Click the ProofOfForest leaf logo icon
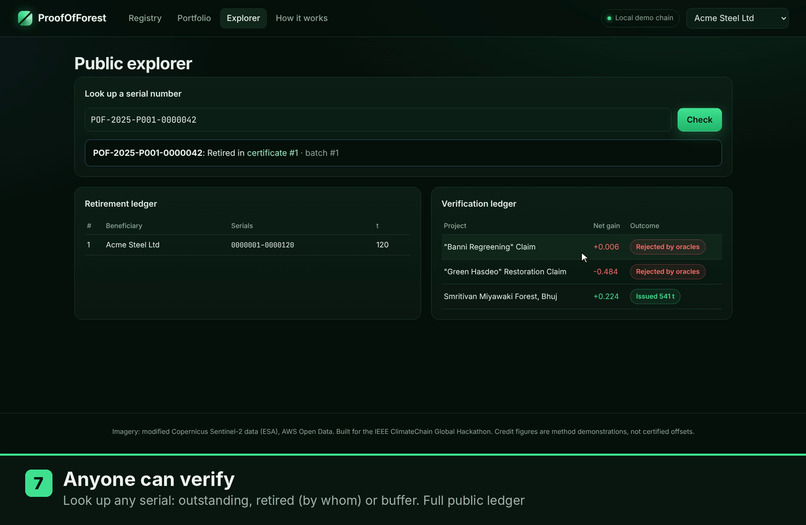The height and width of the screenshot is (525, 806). 25,18
